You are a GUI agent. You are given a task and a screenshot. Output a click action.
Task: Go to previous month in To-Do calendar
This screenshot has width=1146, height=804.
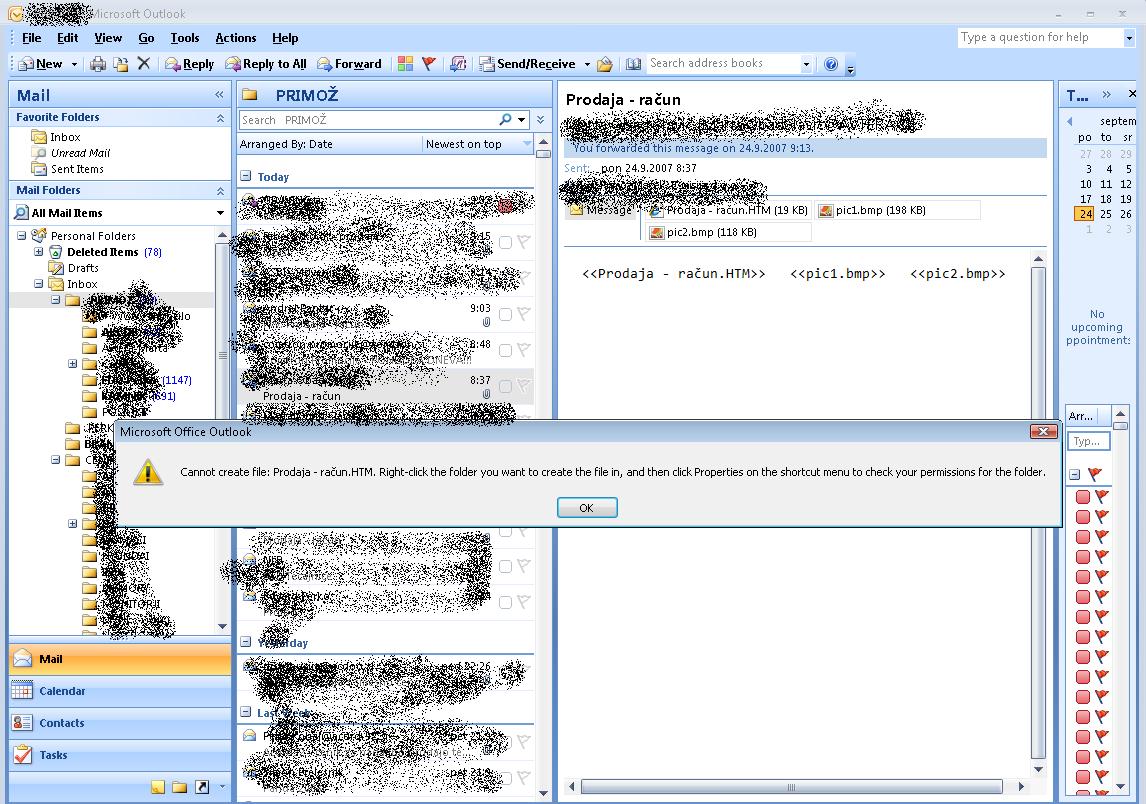pyautogui.click(x=1070, y=121)
